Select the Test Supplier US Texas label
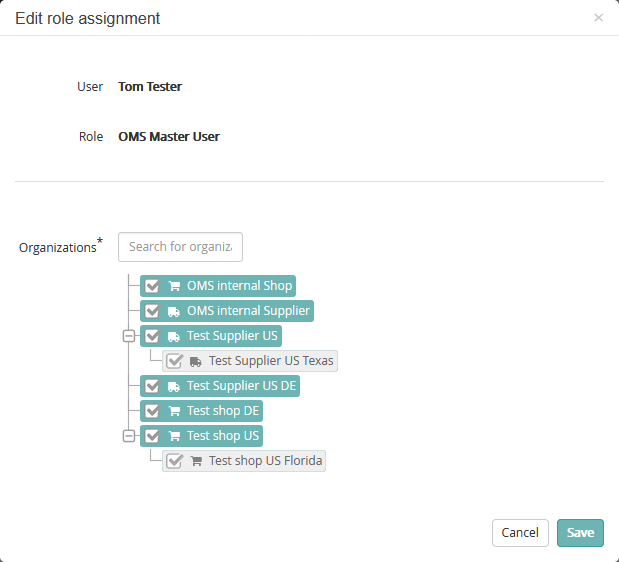619x562 pixels. pyautogui.click(x=271, y=361)
